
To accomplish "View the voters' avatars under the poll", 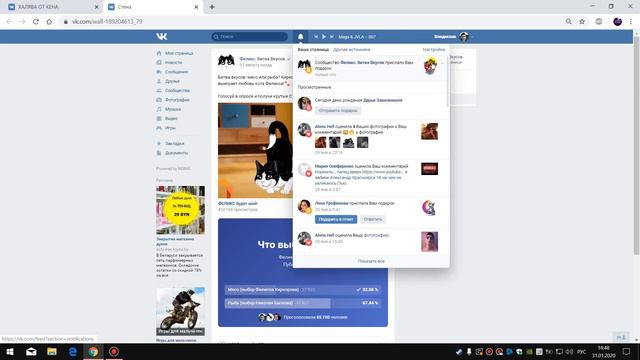I will click(269, 317).
